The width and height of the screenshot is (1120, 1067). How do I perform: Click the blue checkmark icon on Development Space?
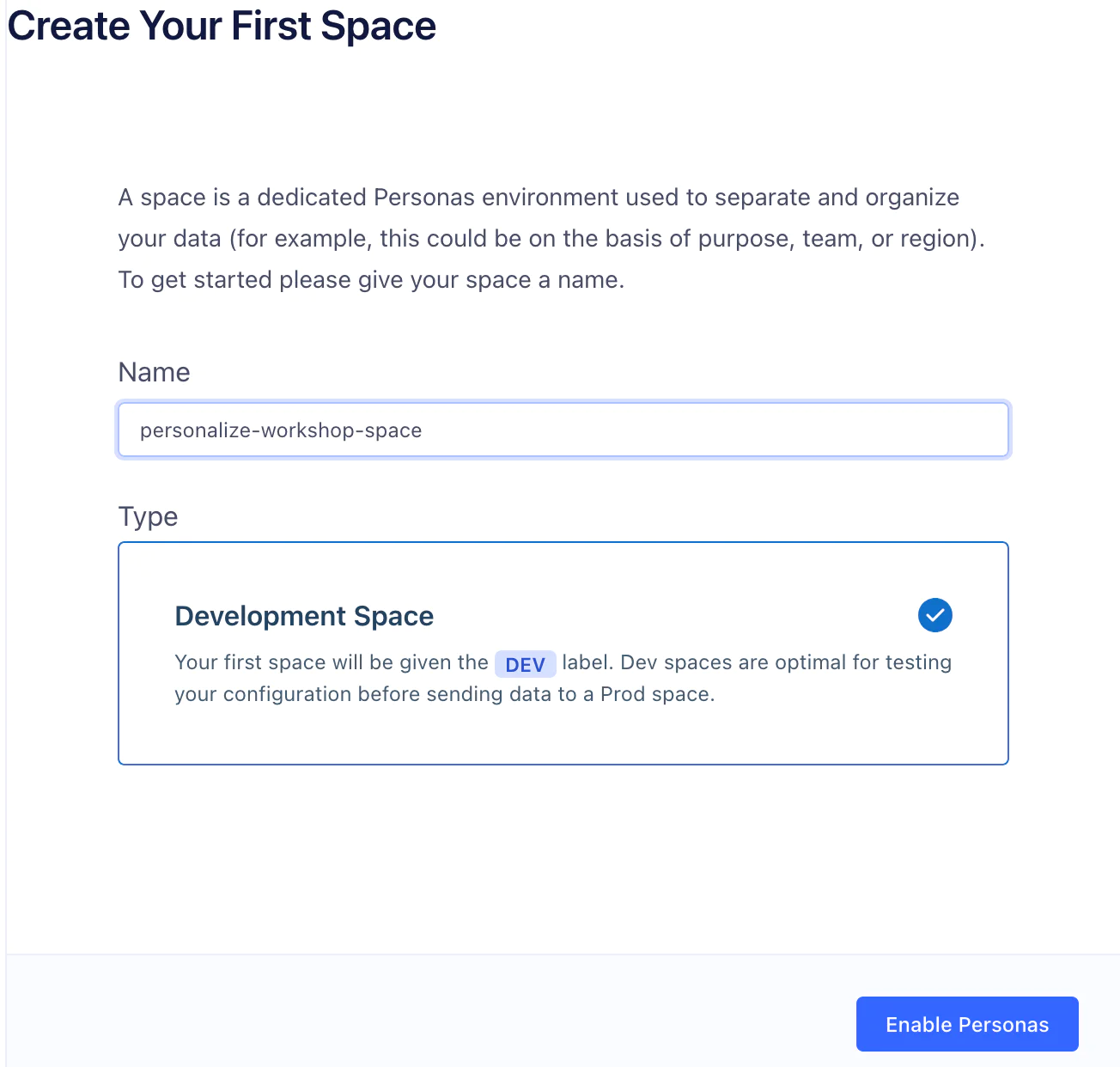pos(935,615)
